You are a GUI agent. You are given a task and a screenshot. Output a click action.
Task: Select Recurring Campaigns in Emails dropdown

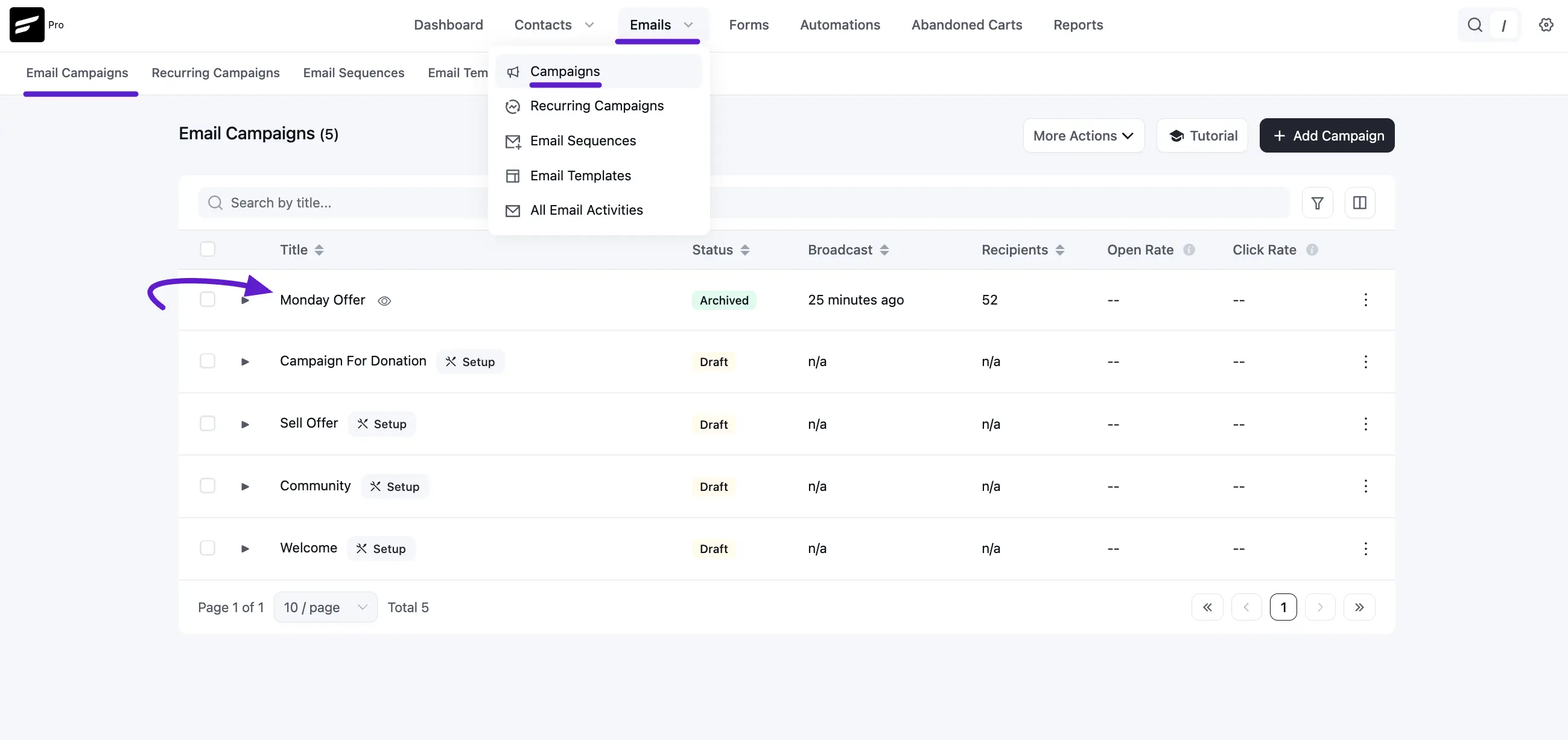598,106
